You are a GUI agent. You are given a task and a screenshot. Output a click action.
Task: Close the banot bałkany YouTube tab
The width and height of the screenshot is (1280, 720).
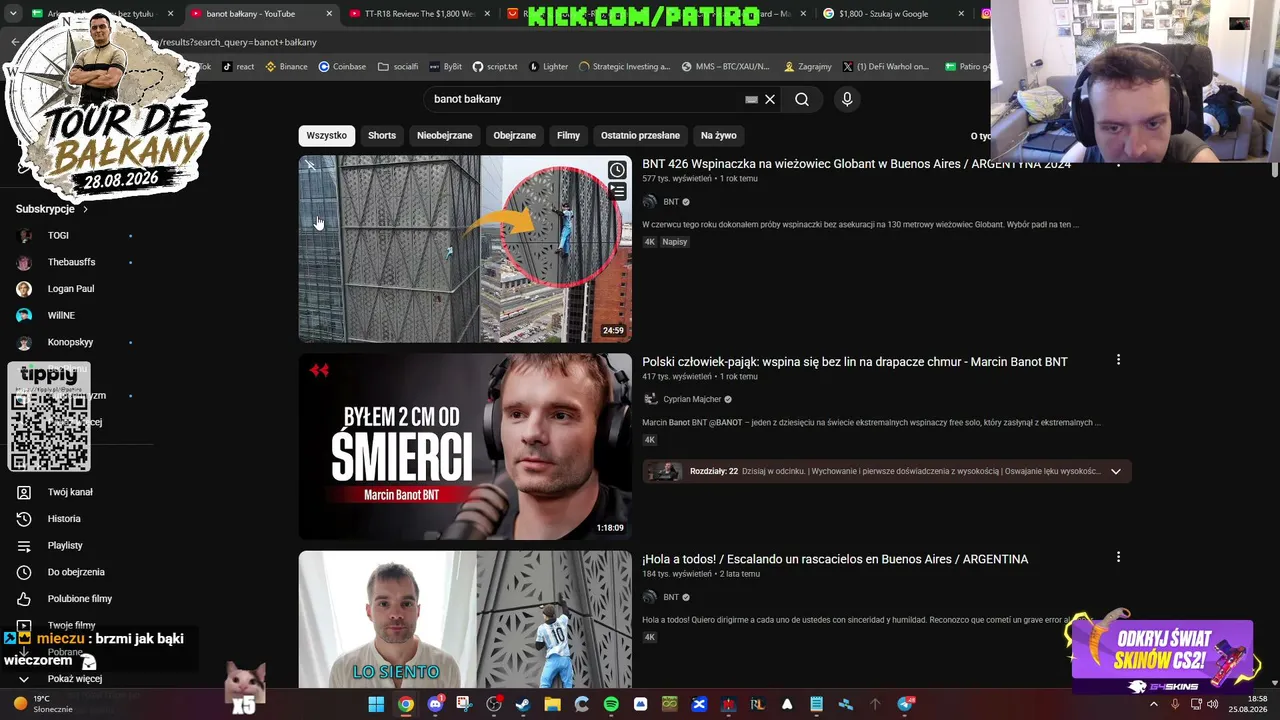pos(329,14)
